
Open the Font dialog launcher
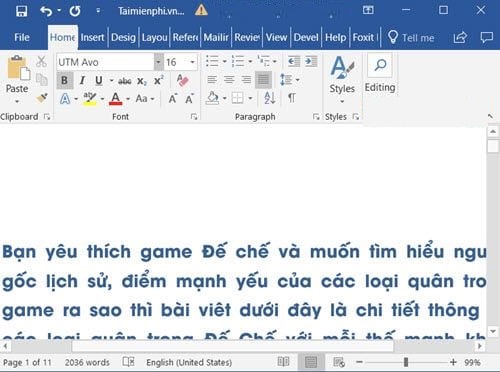[194, 117]
